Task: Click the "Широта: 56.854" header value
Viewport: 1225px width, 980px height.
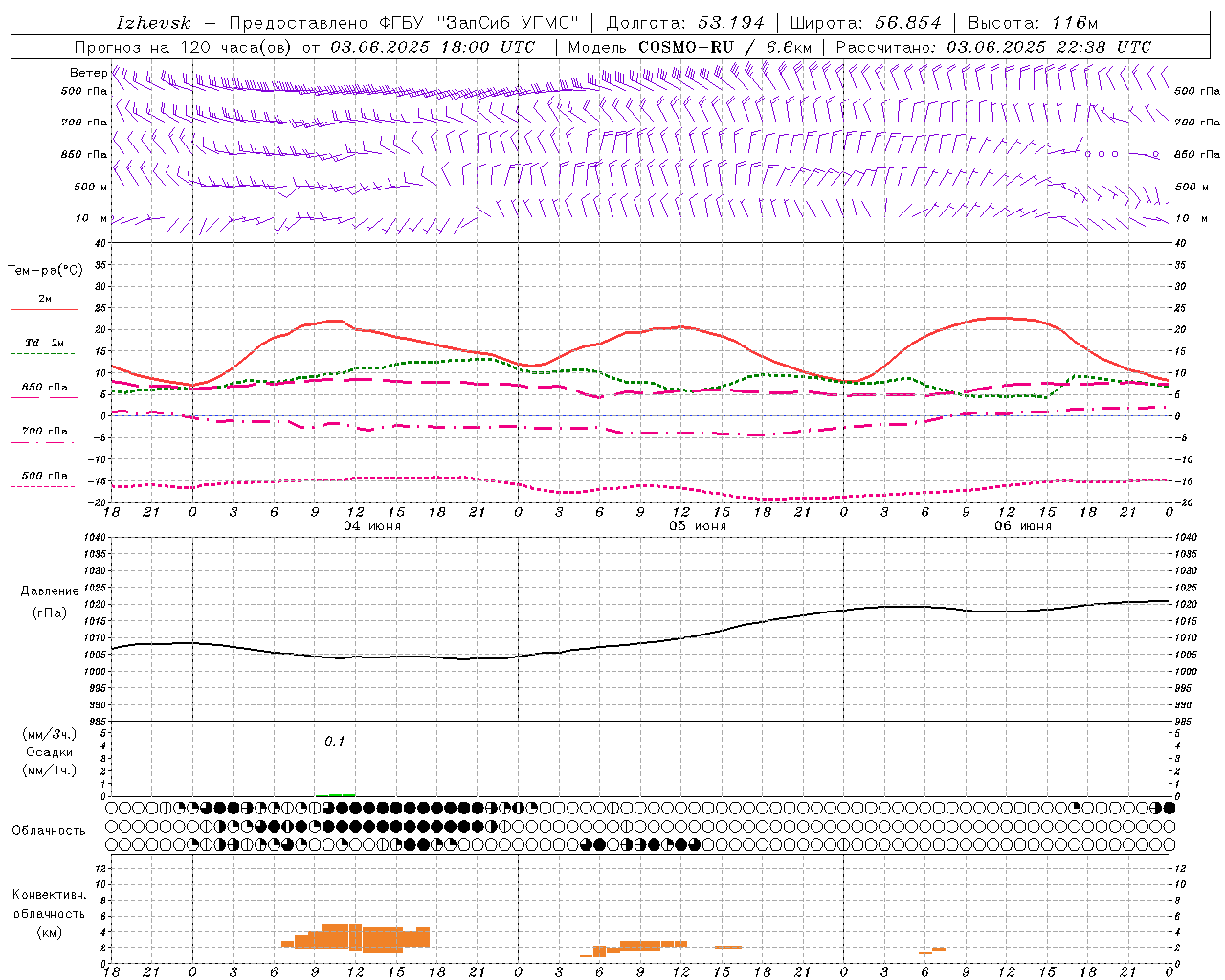Action: coord(865,23)
